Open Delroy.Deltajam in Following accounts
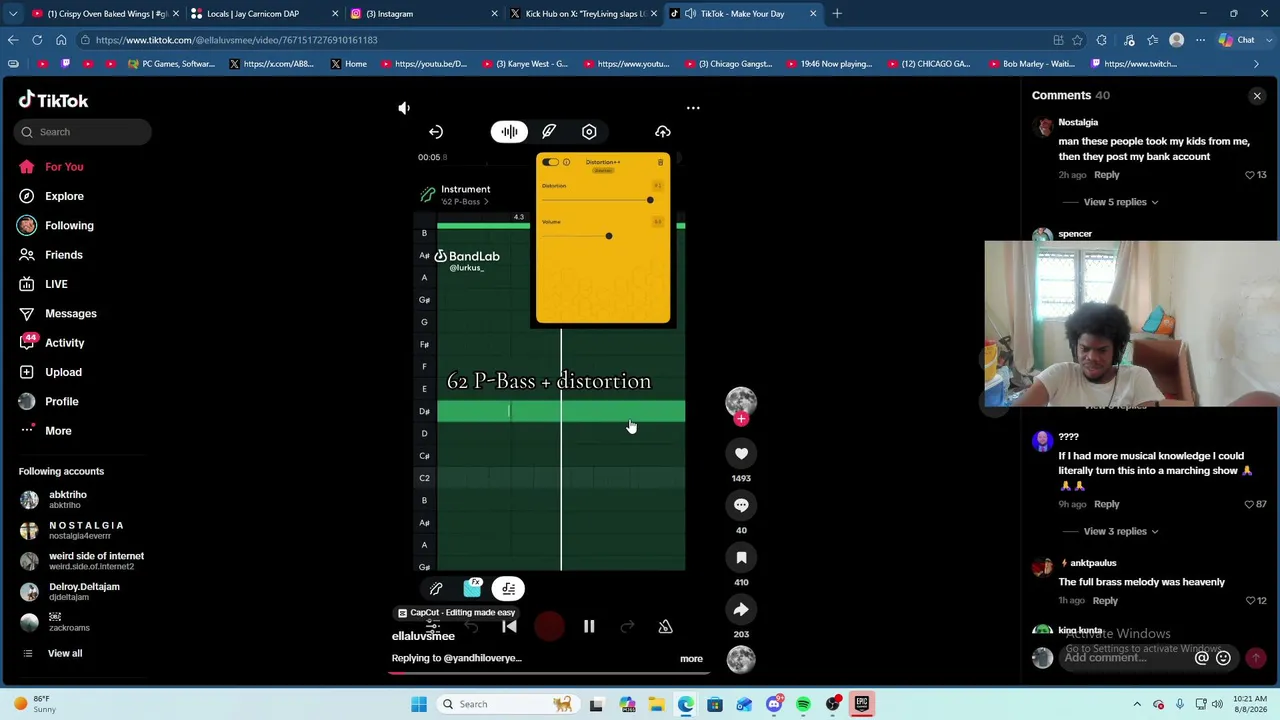This screenshot has height=720, width=1280. click(84, 592)
